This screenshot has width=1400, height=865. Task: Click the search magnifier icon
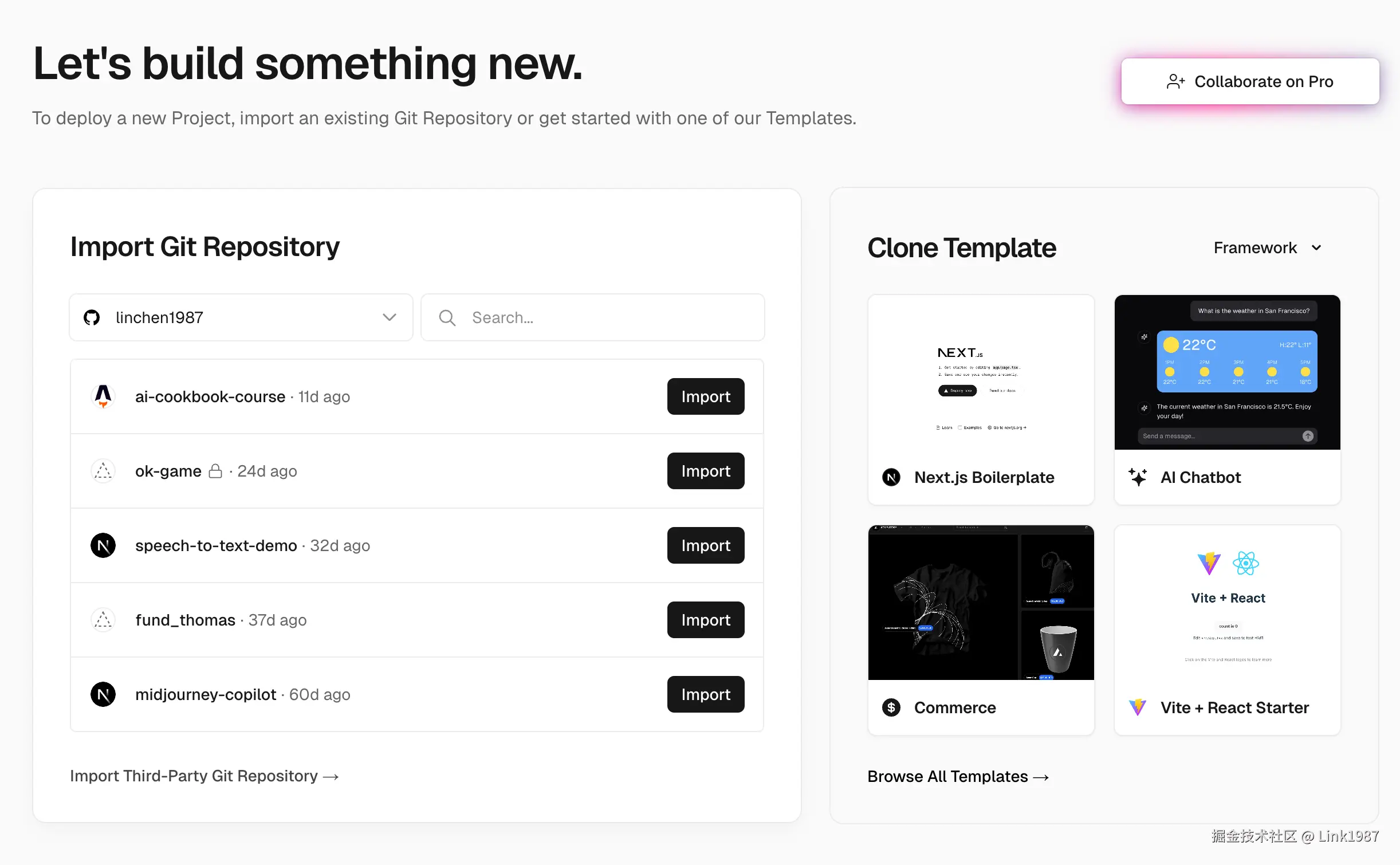[447, 317]
